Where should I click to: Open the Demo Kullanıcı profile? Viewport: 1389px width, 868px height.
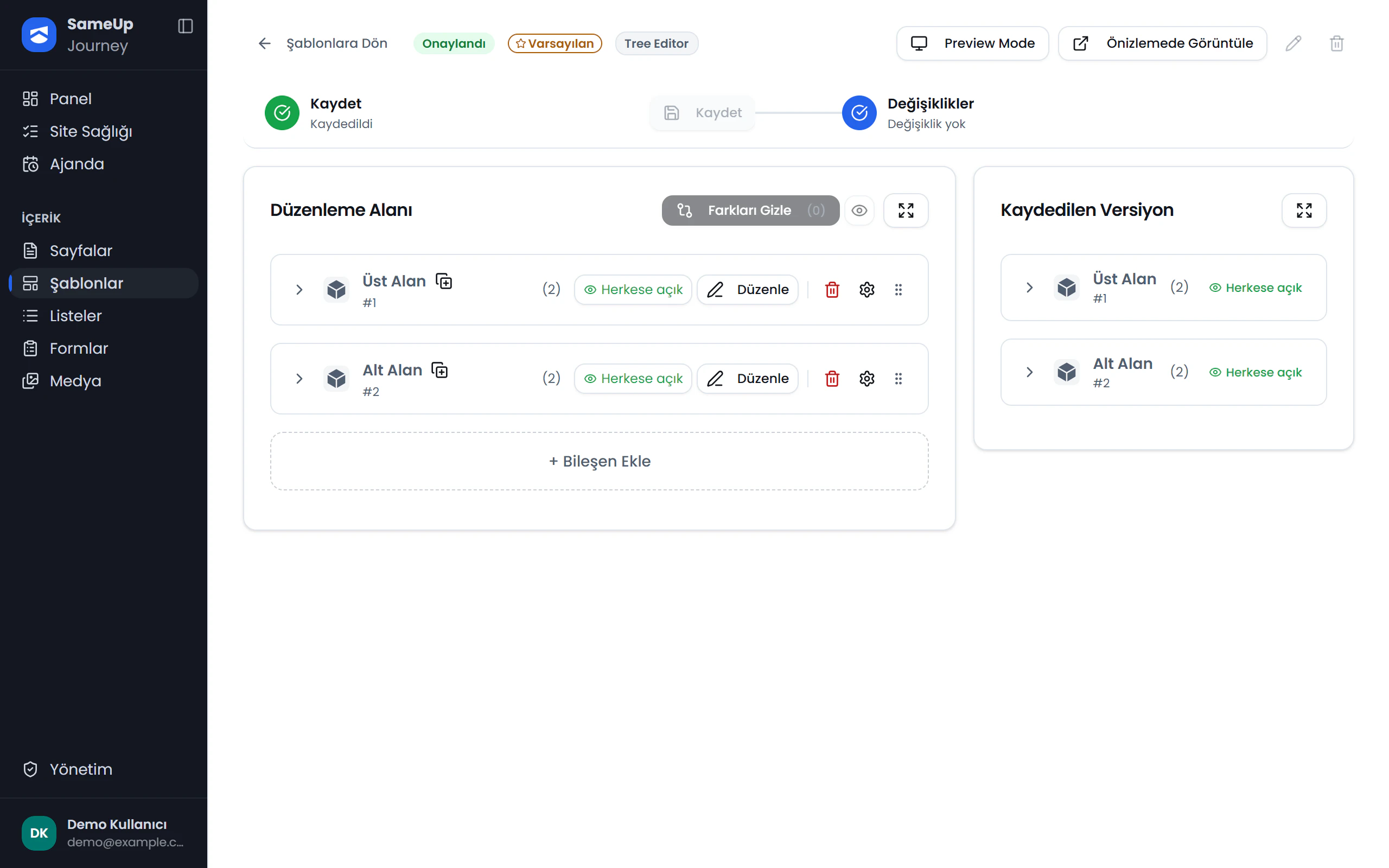tap(103, 833)
